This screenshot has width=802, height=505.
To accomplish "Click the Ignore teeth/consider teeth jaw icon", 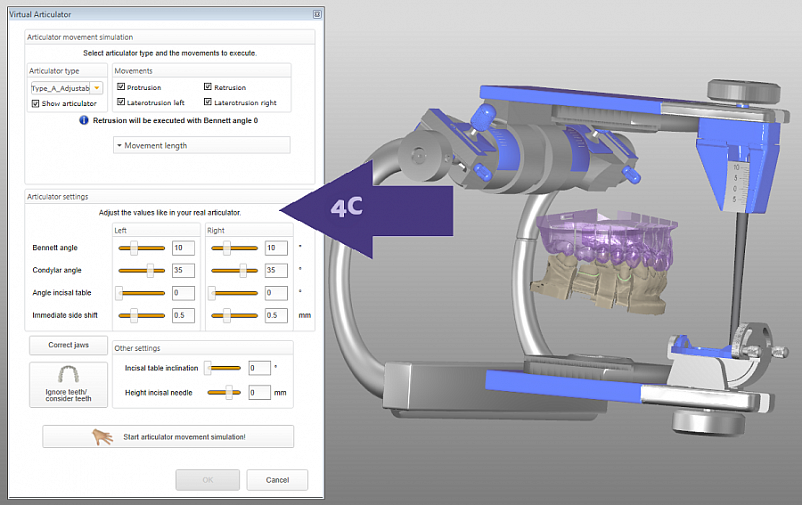I will (x=68, y=375).
